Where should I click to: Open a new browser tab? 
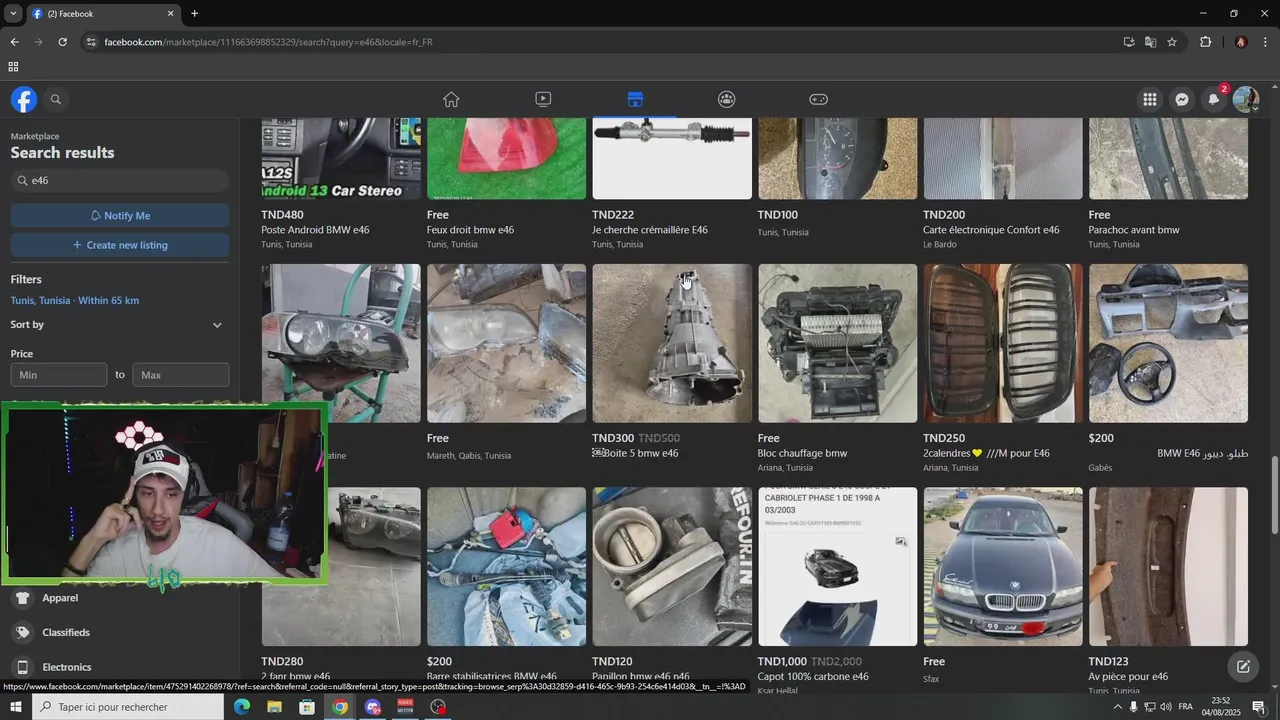point(194,14)
